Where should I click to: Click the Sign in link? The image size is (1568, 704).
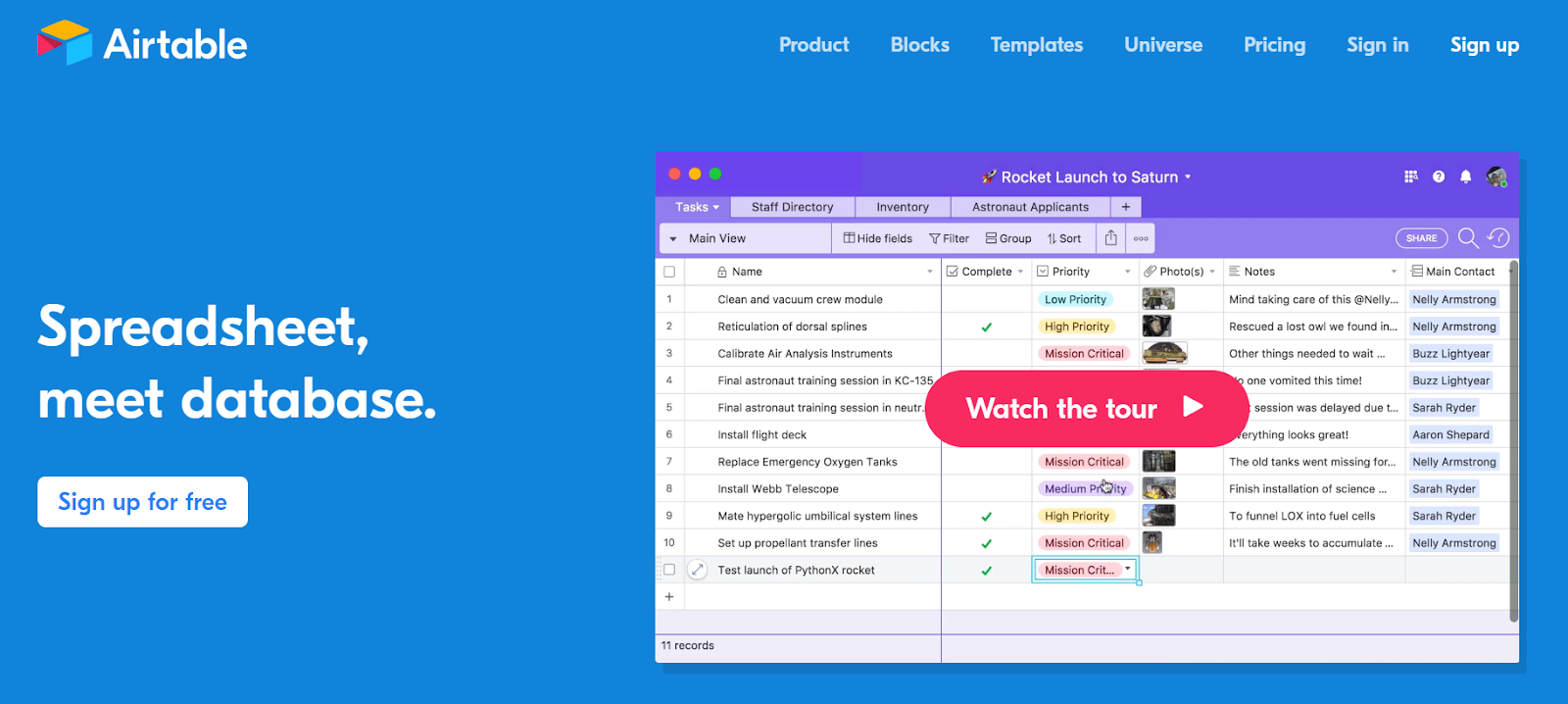coord(1377,45)
